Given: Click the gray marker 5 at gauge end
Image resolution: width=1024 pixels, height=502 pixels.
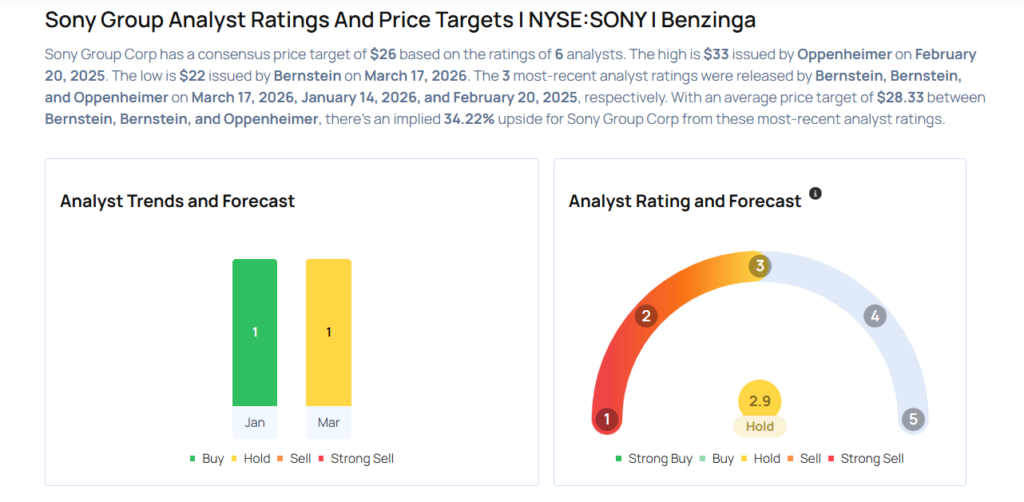Looking at the screenshot, I should tap(912, 419).
